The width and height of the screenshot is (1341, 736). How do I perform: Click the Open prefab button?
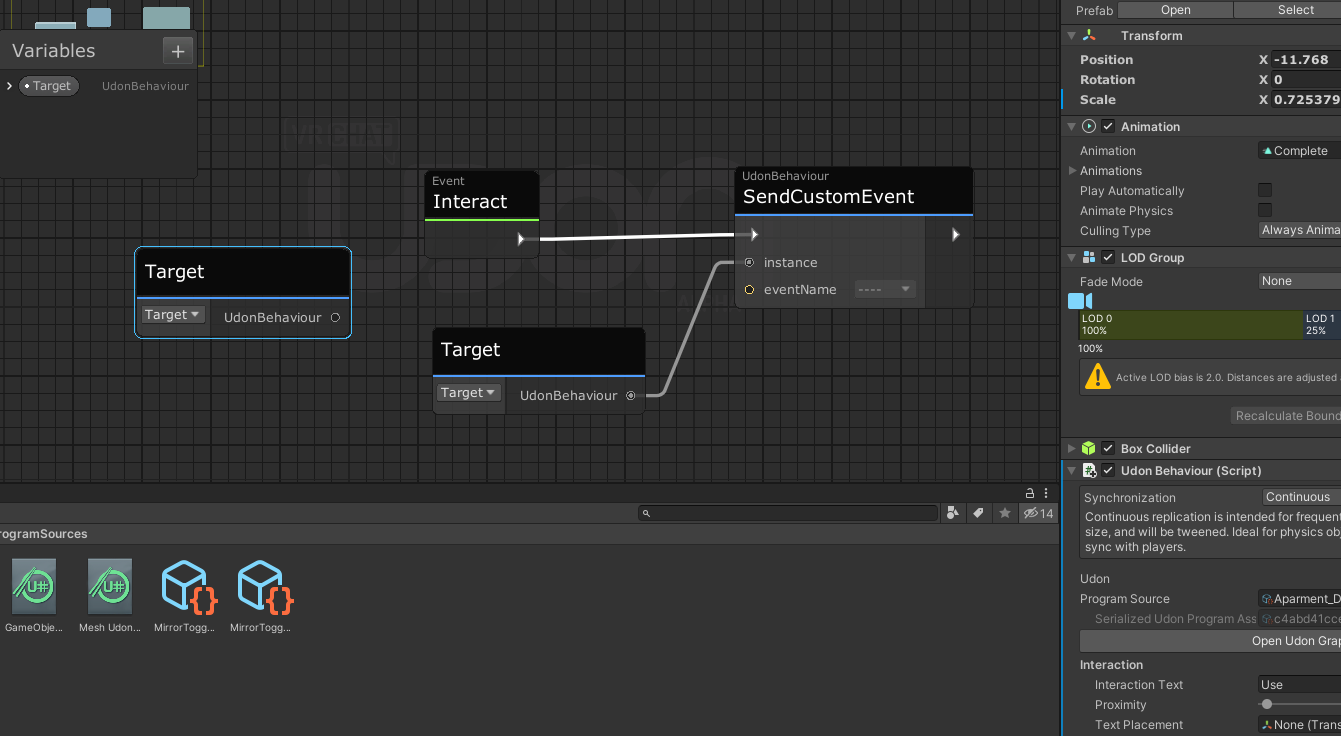pos(1176,10)
